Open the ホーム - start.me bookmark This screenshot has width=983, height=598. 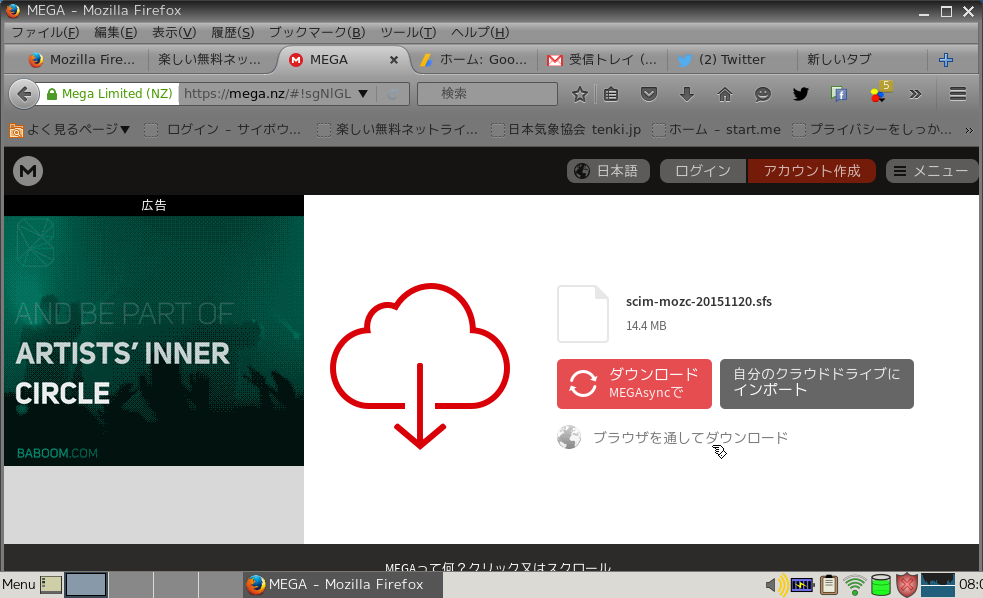717,130
